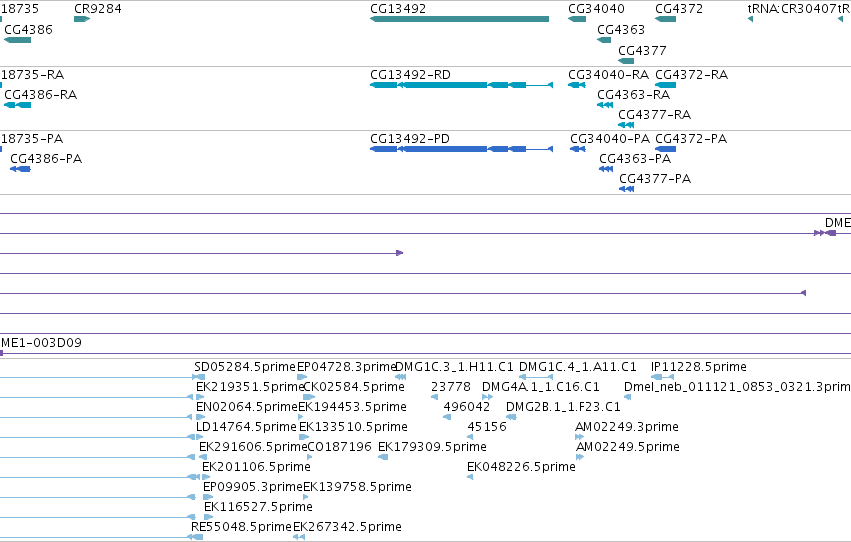
Task: Click the 18735-RA transcript label
Action: click(33, 75)
